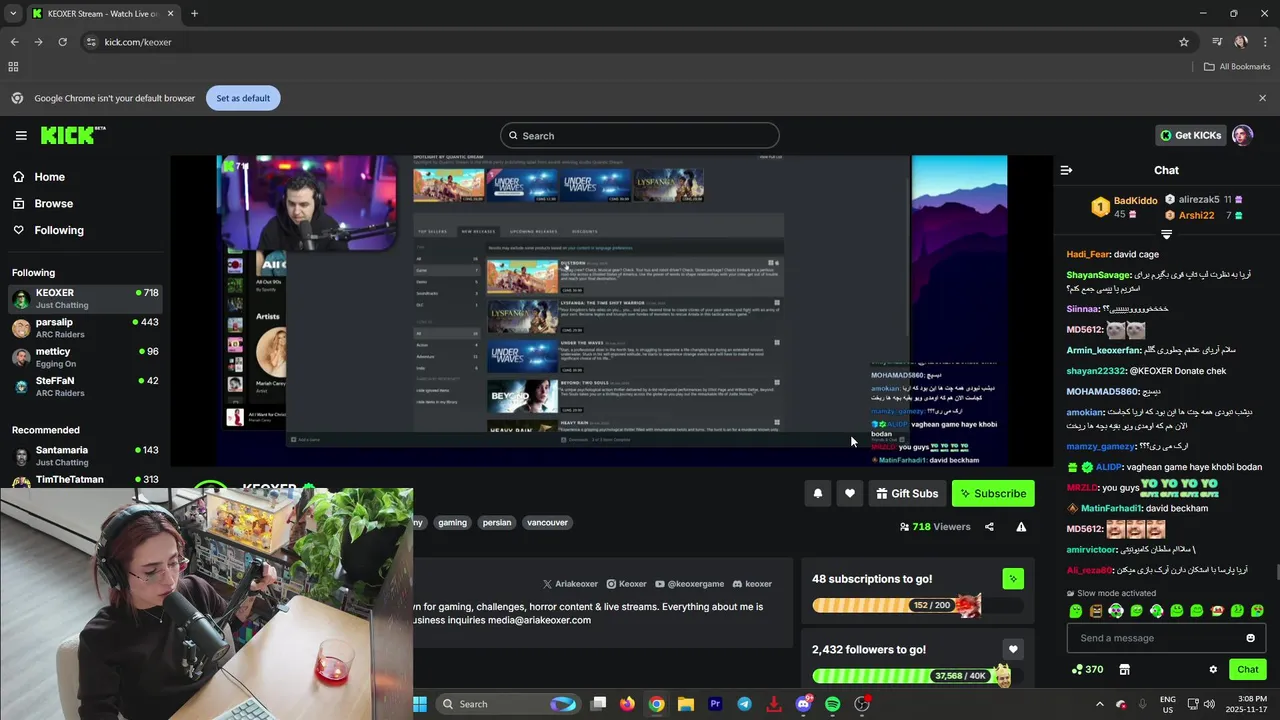Viewport: 1280px width, 720px height.
Task: Click the chat scrollbar
Action: 1276,572
